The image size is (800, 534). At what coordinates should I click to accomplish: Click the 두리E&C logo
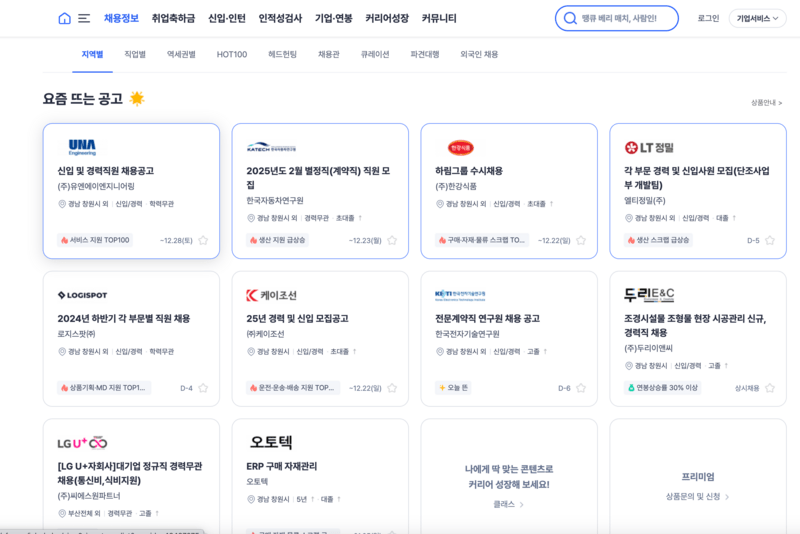point(649,294)
